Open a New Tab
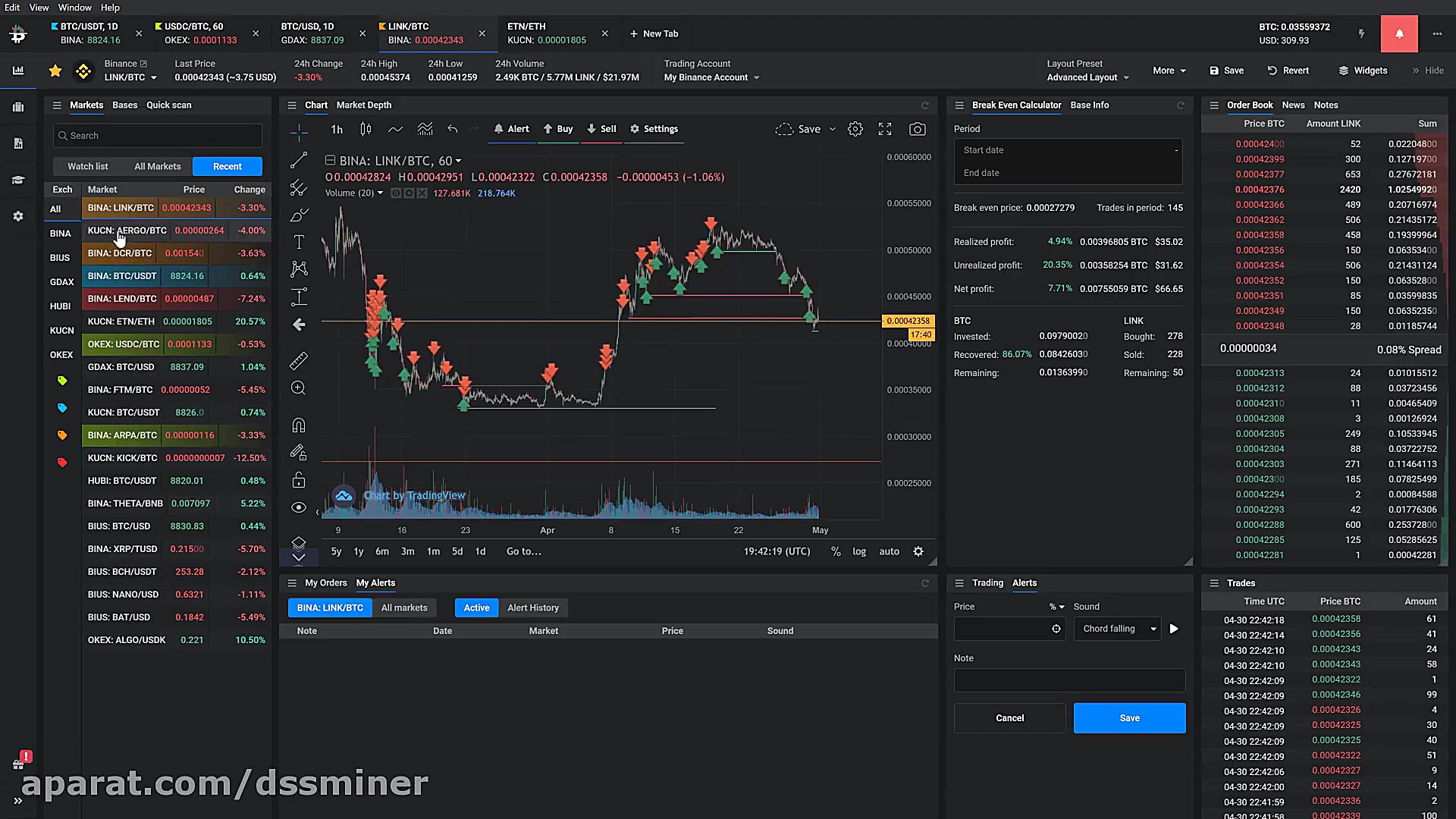The width and height of the screenshot is (1456, 819). (654, 33)
